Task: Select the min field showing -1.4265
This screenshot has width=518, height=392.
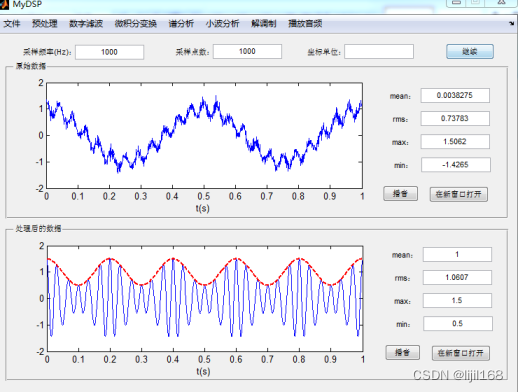Action: (x=456, y=165)
